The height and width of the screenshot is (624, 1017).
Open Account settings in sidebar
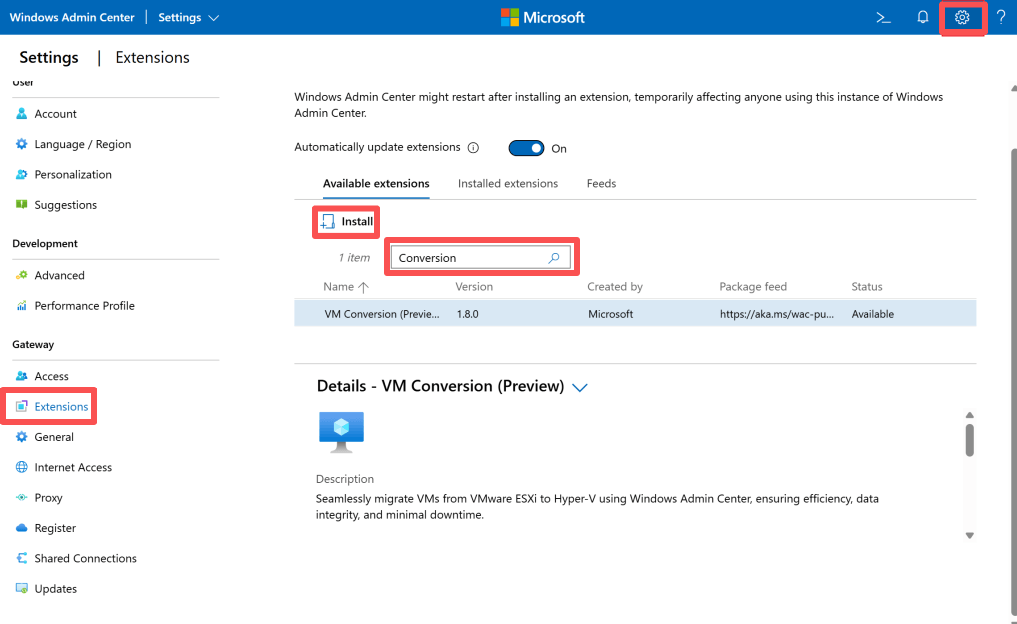[55, 114]
